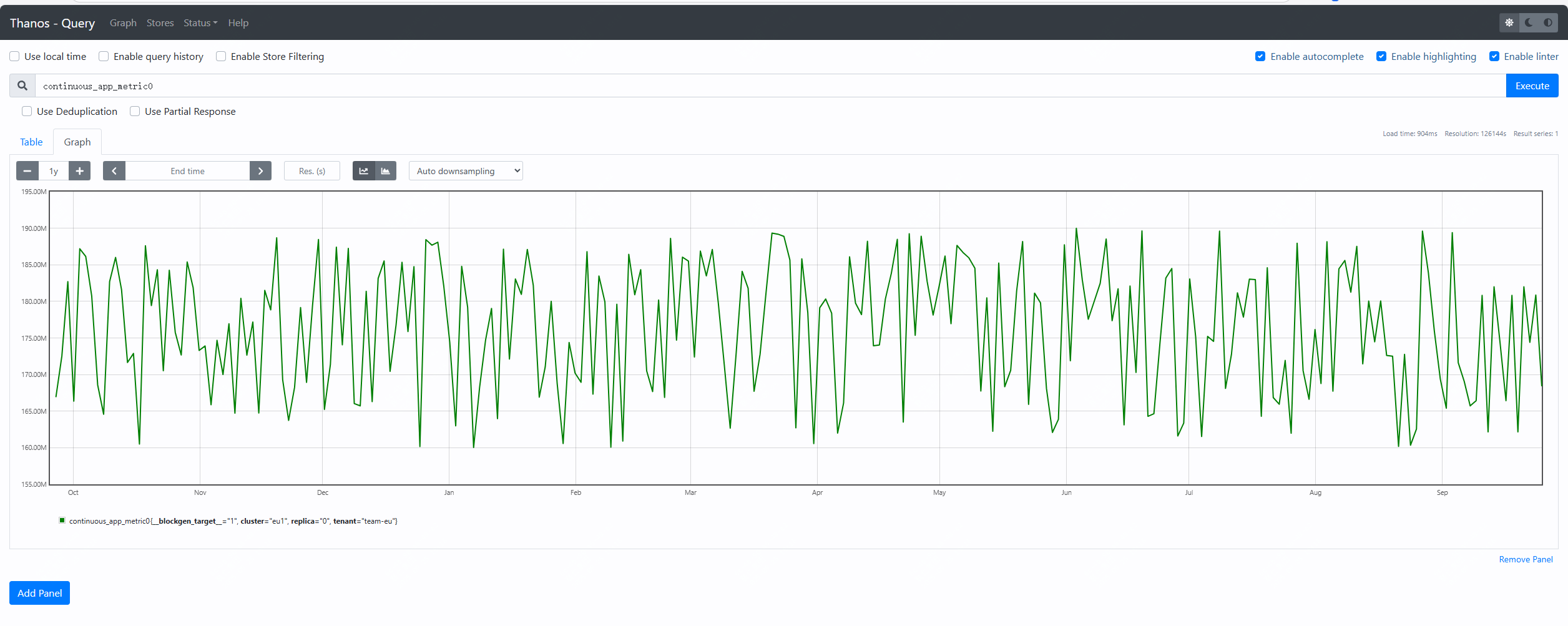Click the End time input field

coord(187,171)
